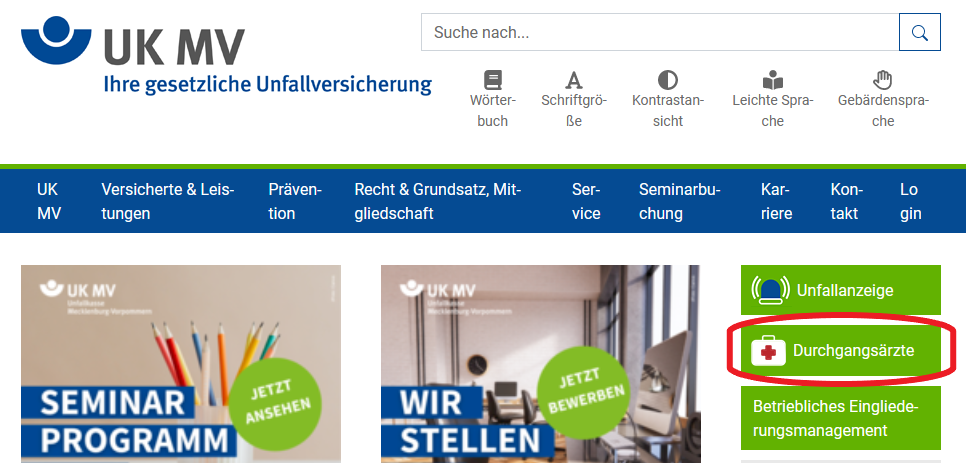Open Gebärdensprache hand icon
This screenshot has width=966, height=463.
(x=883, y=80)
